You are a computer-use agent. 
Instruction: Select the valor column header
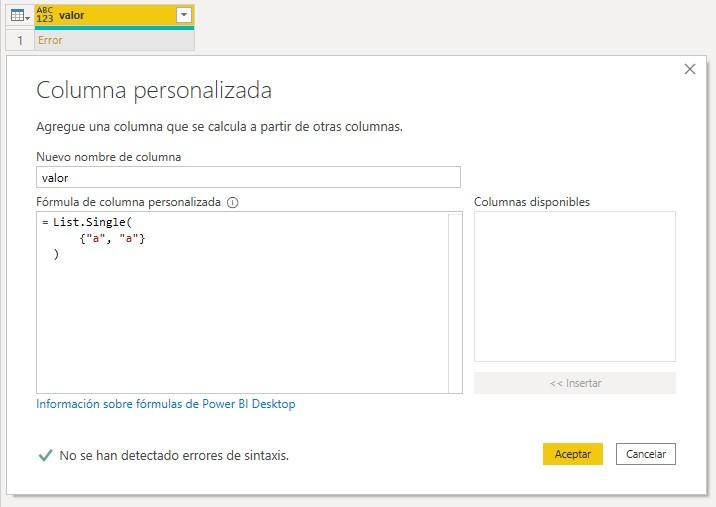pyautogui.click(x=110, y=16)
